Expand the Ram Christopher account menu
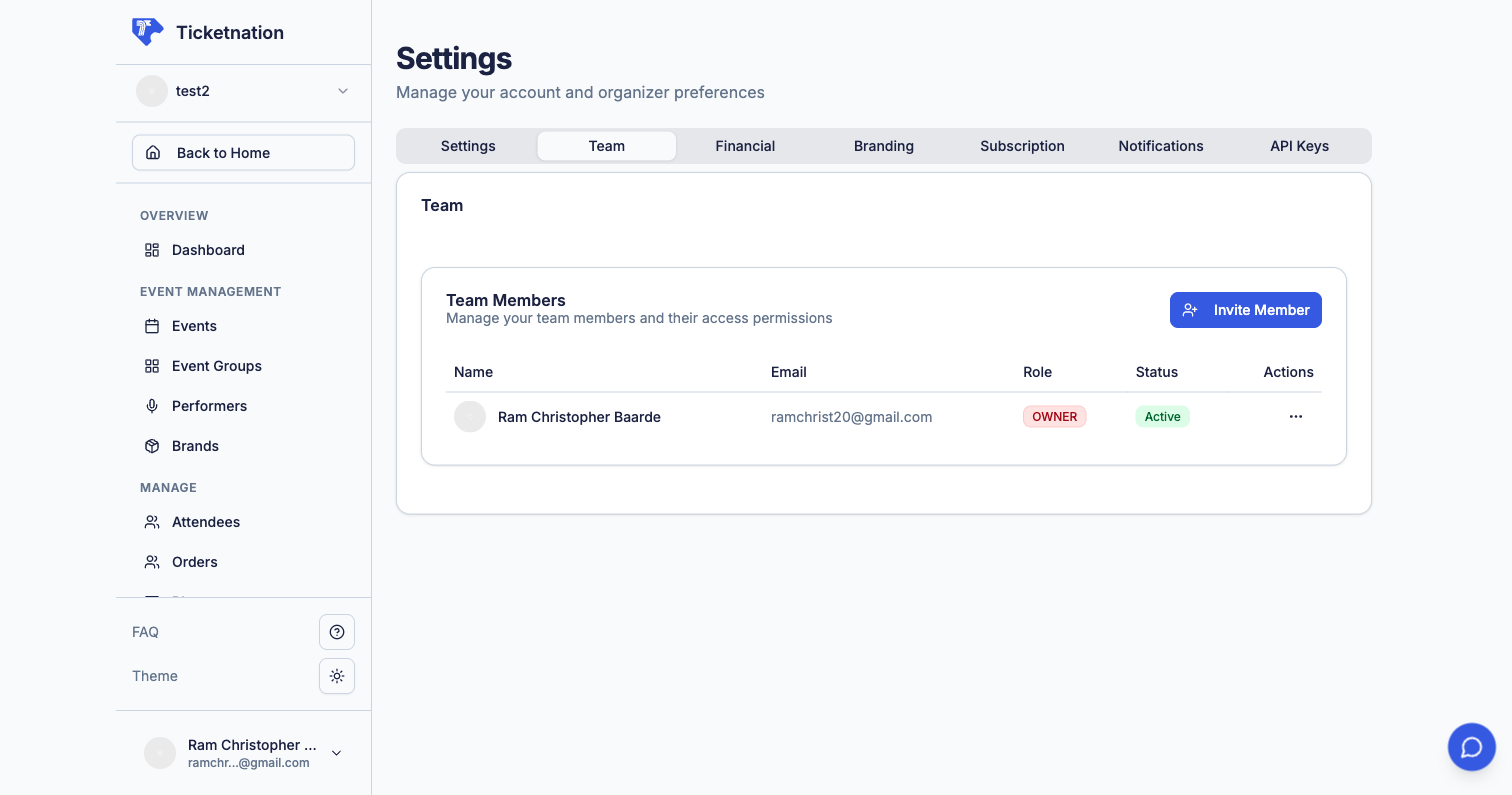The image size is (1512, 795). pyautogui.click(x=336, y=753)
